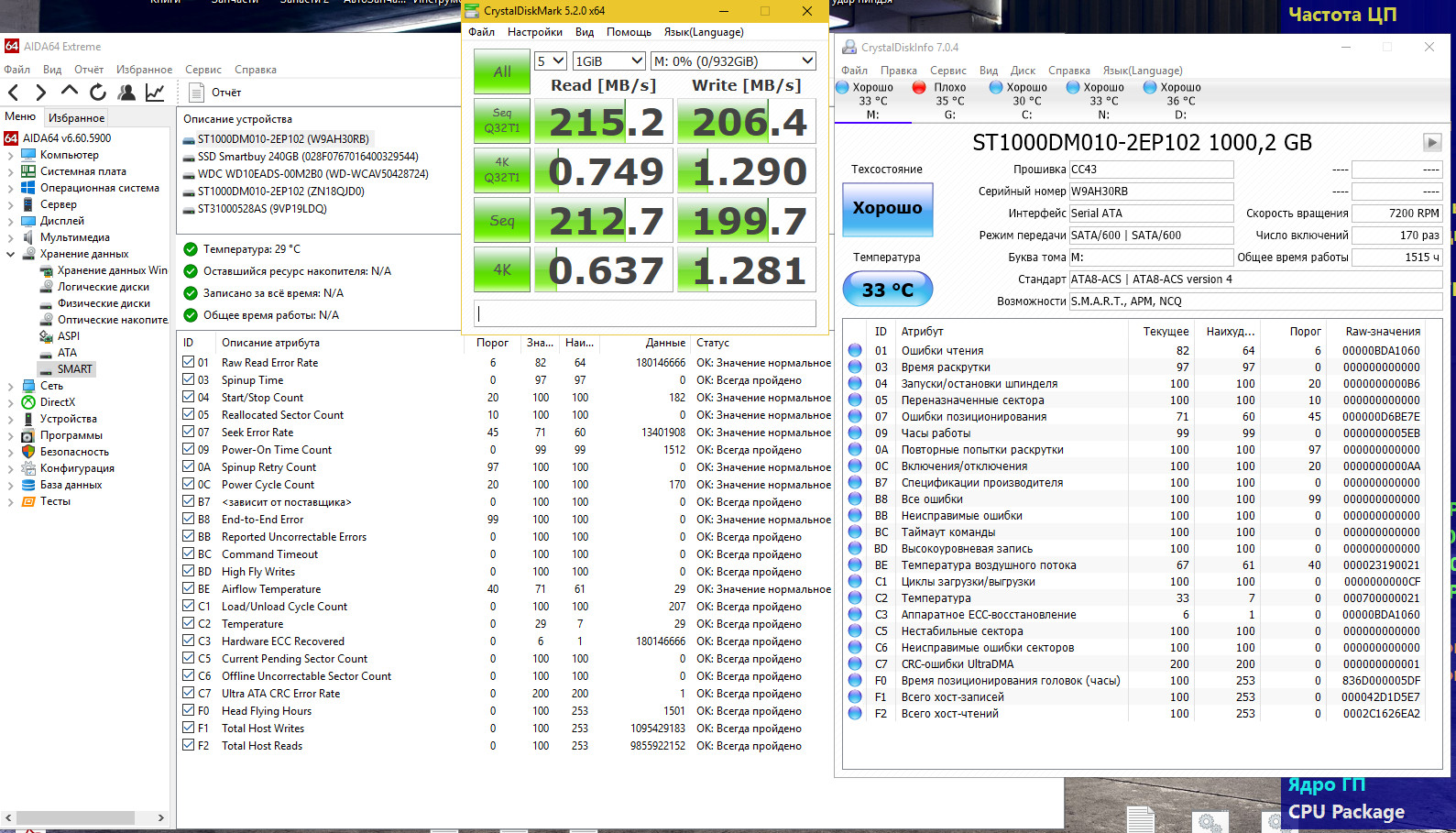
Task: Click the 33 °C temperature button
Action: pos(887,290)
